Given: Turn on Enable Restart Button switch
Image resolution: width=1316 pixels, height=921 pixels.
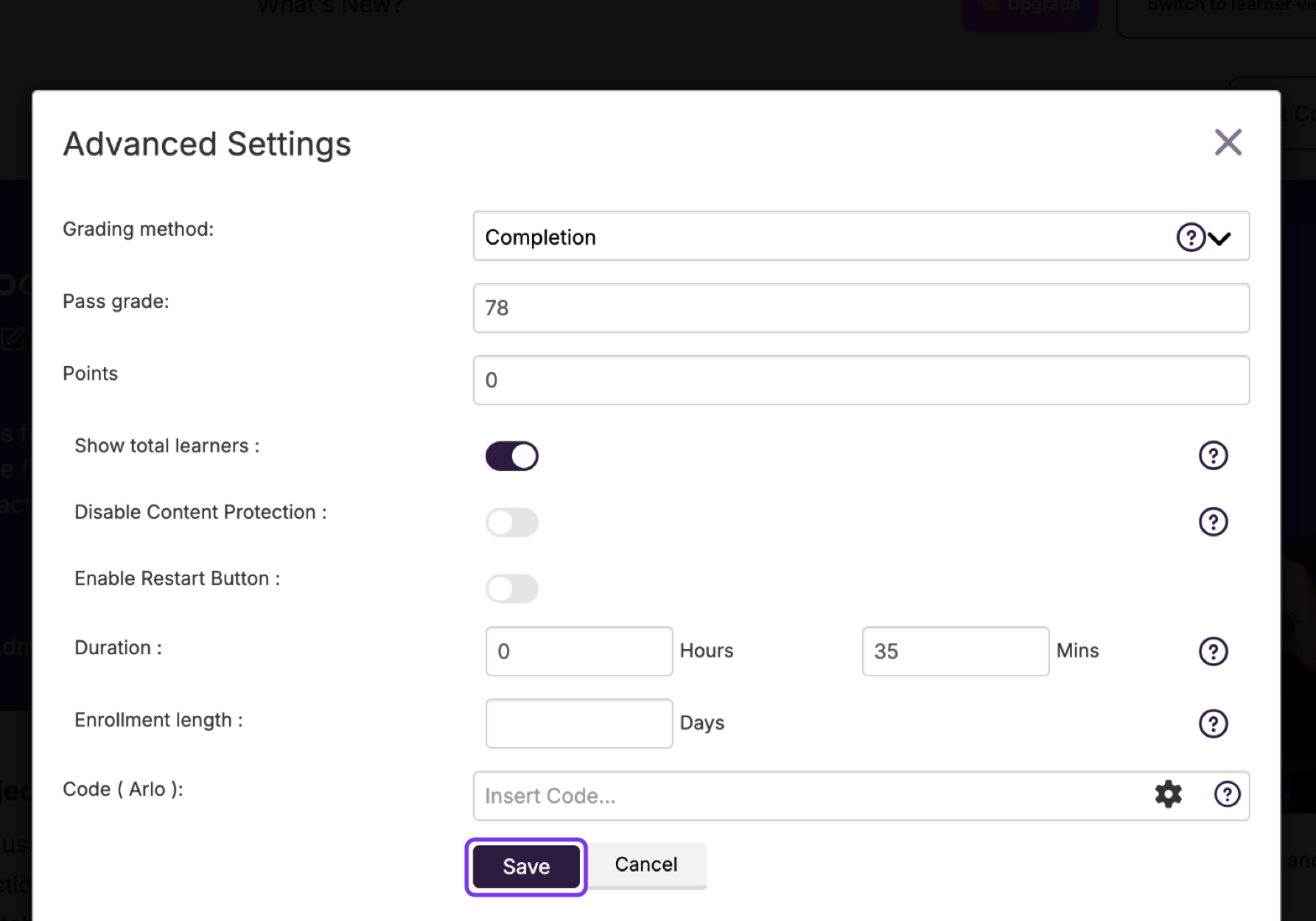Looking at the screenshot, I should (x=512, y=589).
